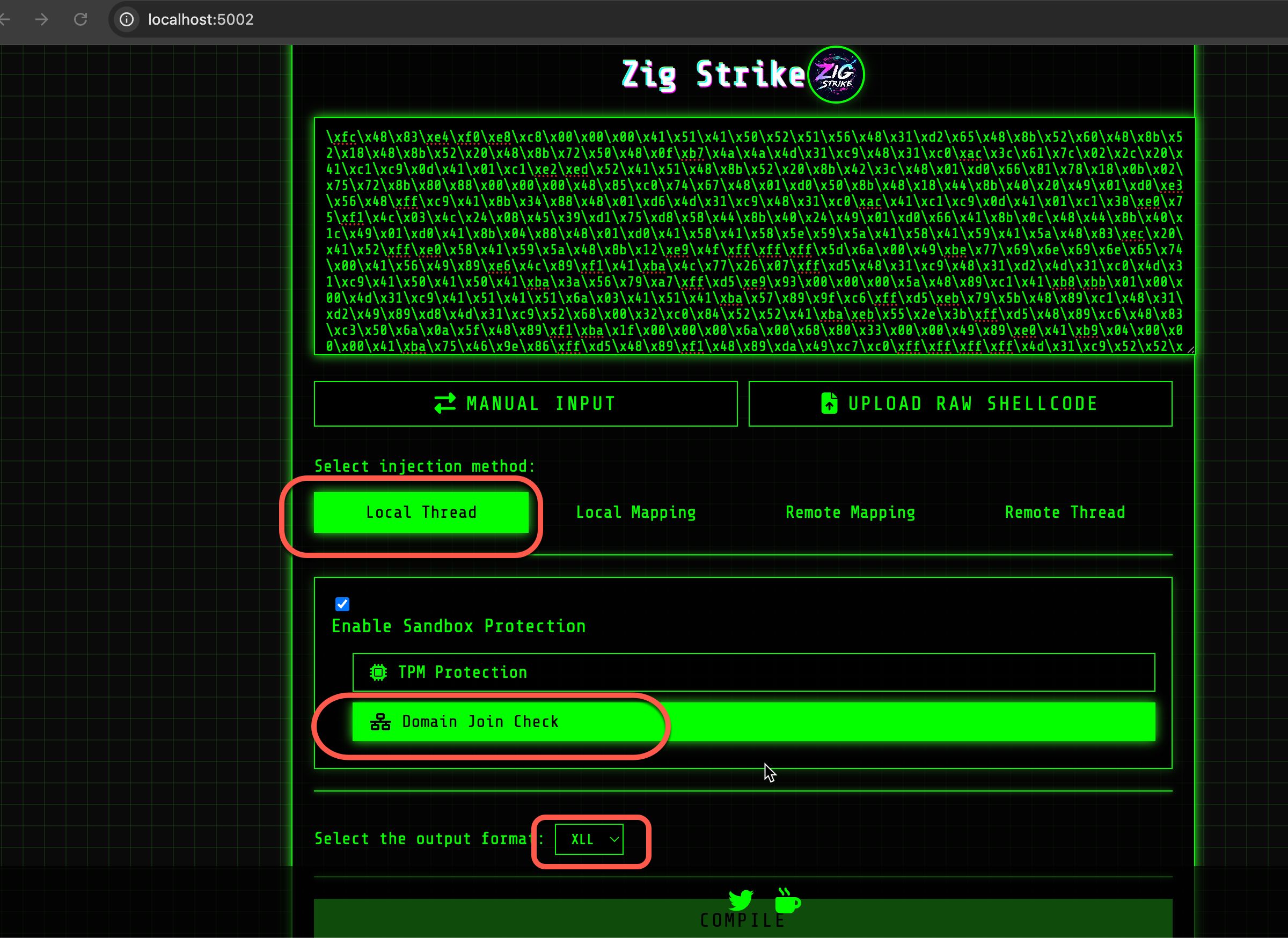Select the Remote Thread injection tab
The image size is (1288, 938).
click(x=1065, y=512)
